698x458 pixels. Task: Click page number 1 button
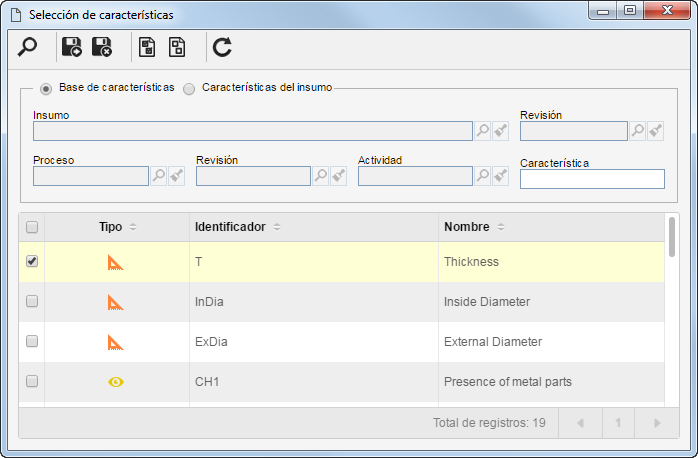click(x=618, y=423)
